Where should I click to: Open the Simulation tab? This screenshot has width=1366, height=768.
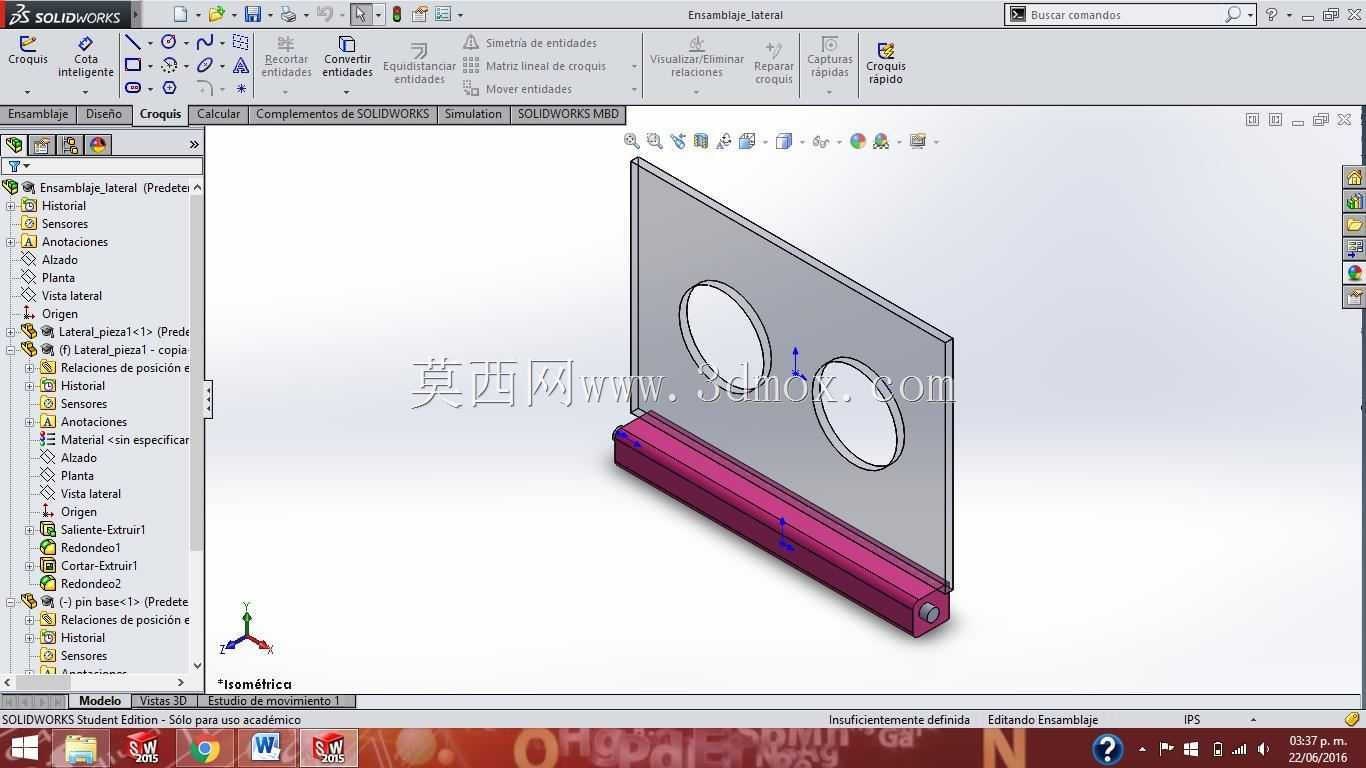(x=473, y=114)
